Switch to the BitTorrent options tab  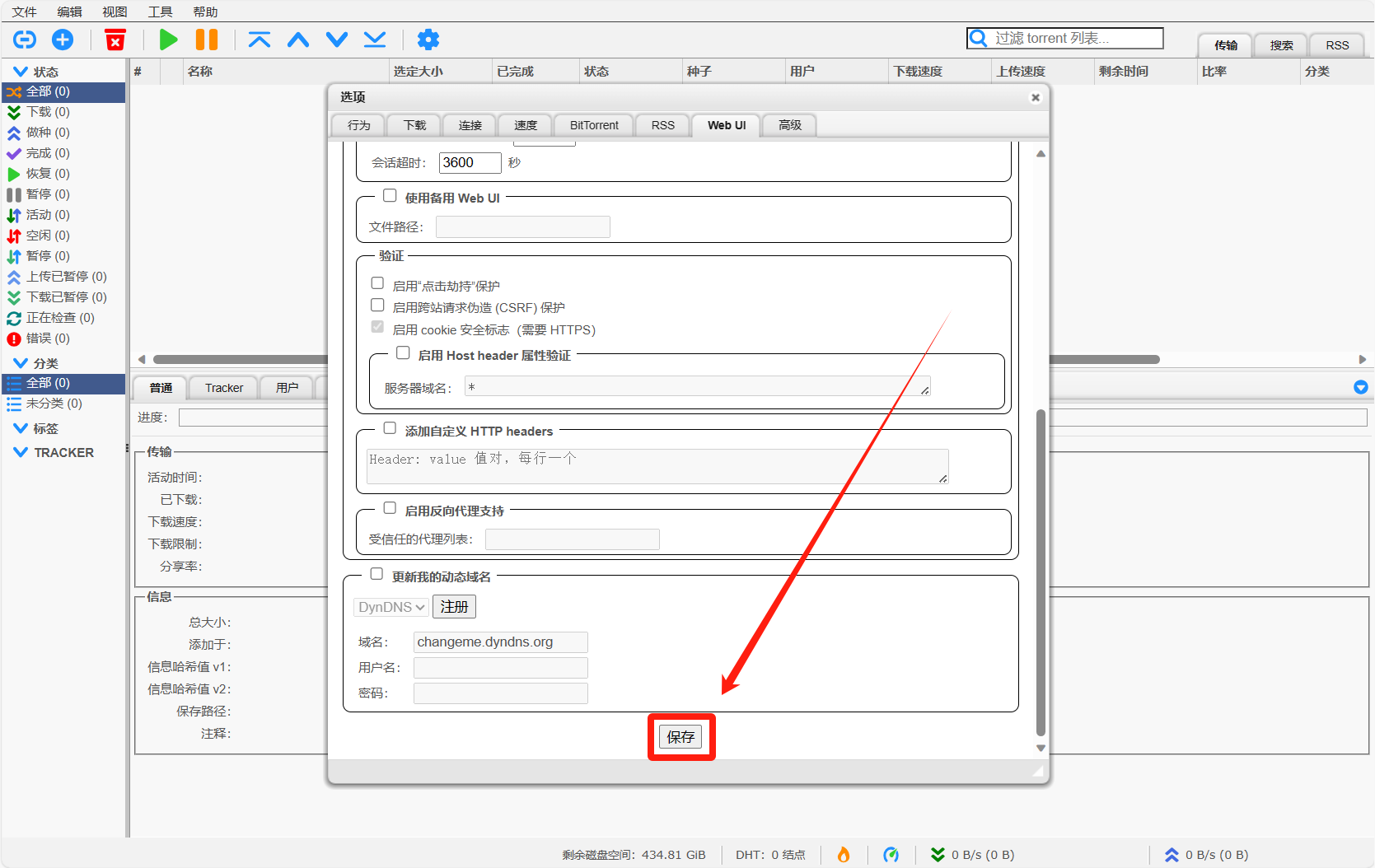pos(593,125)
